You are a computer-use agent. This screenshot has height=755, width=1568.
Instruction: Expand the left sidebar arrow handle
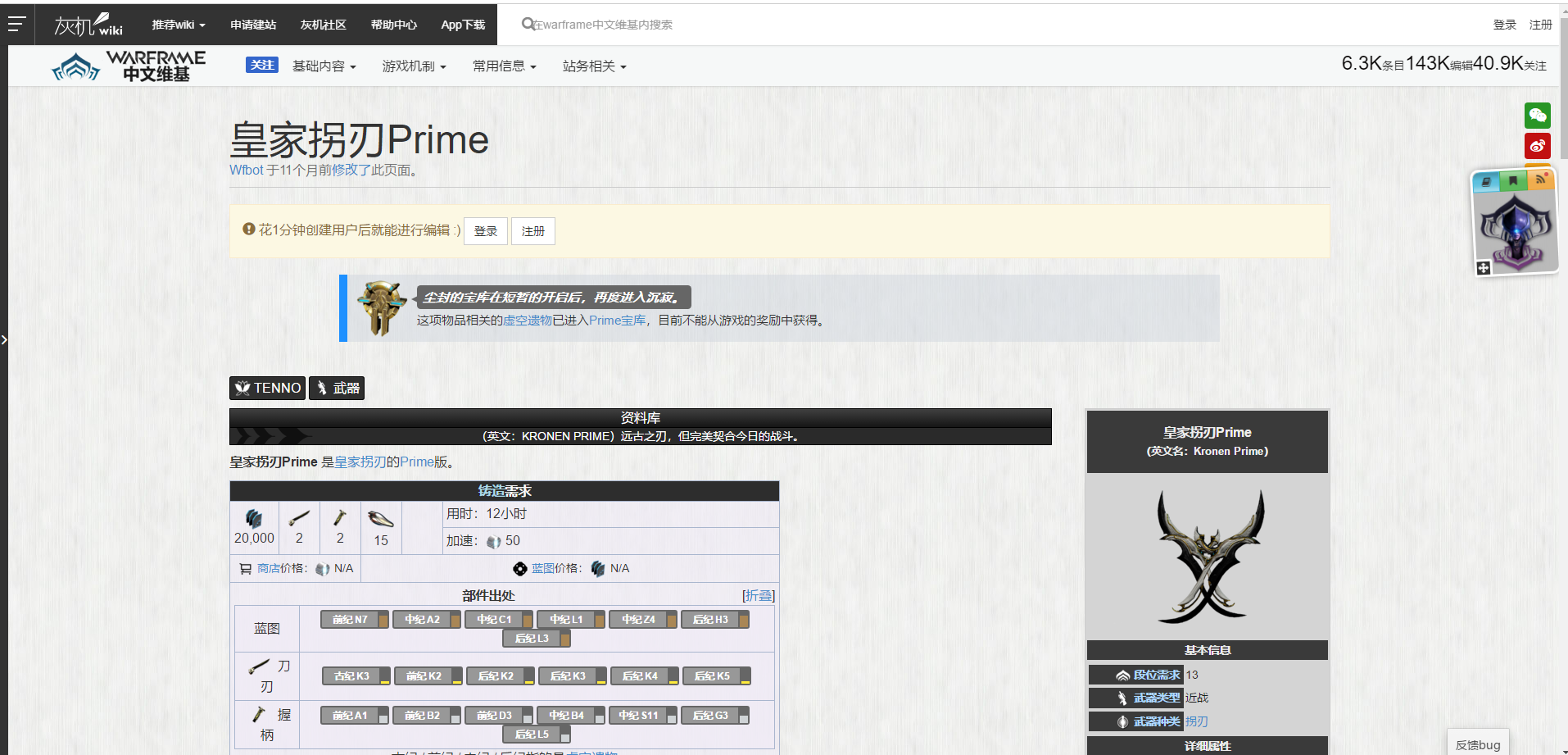pos(4,339)
